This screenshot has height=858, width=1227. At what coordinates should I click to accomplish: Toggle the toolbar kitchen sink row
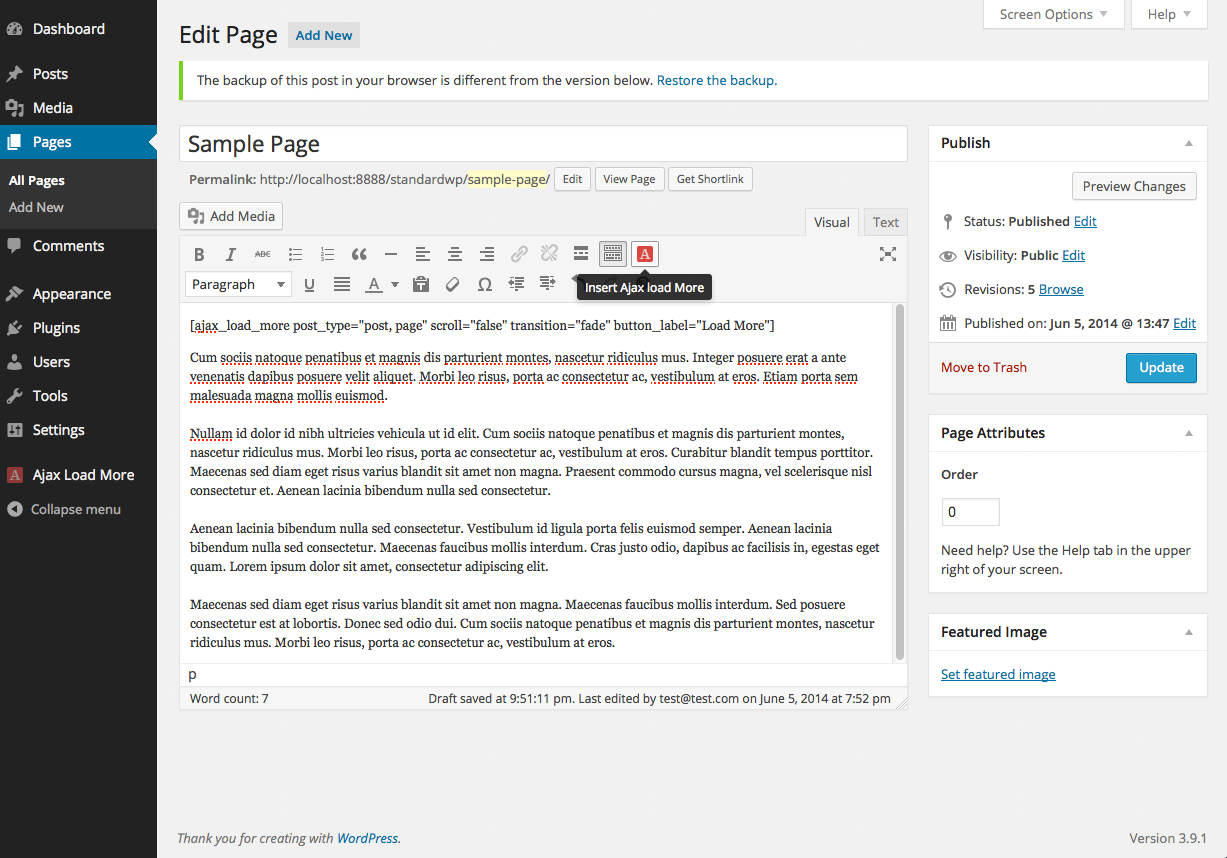[x=613, y=254]
